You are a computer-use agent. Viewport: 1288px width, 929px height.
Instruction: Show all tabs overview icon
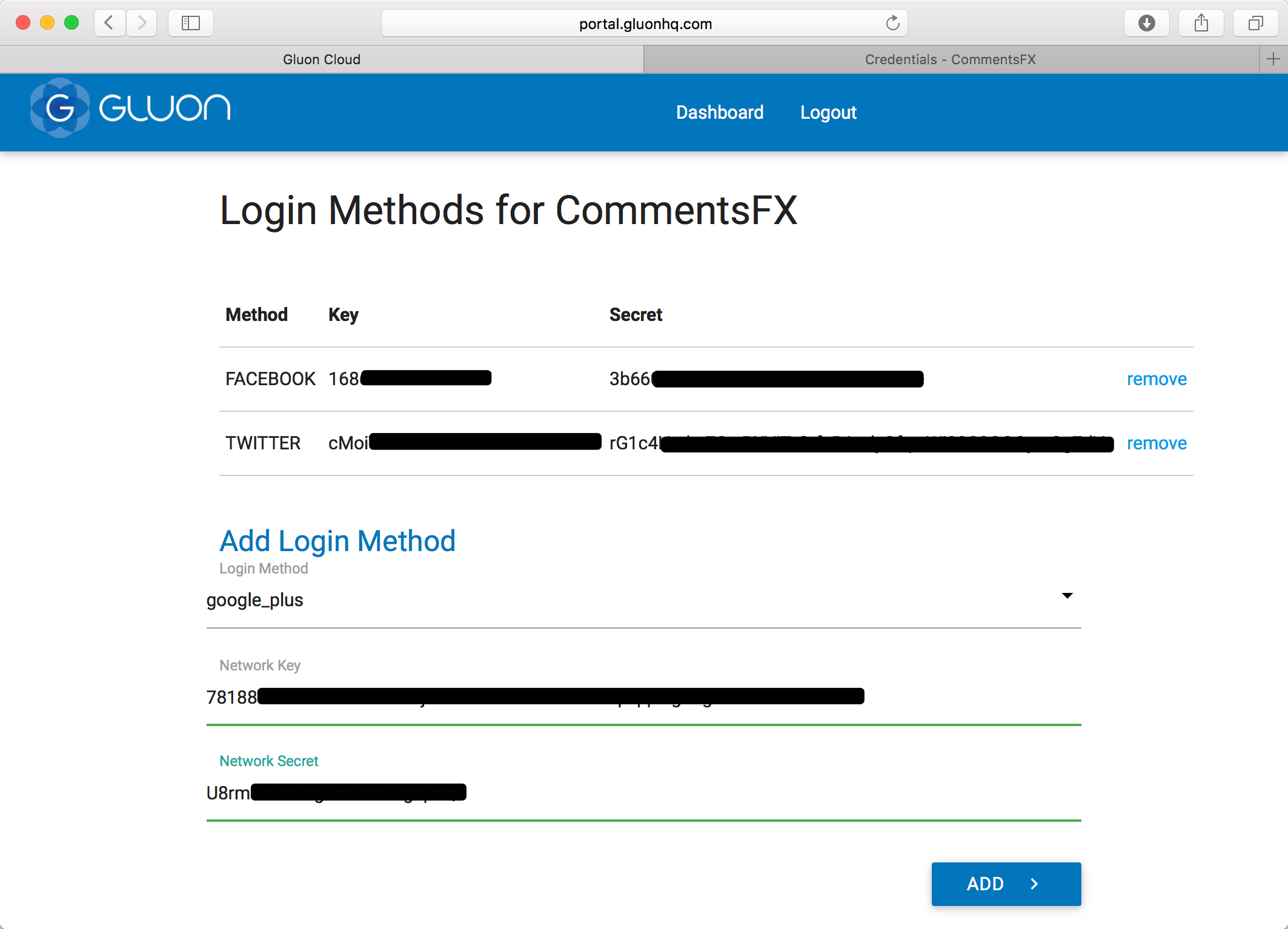click(1255, 23)
